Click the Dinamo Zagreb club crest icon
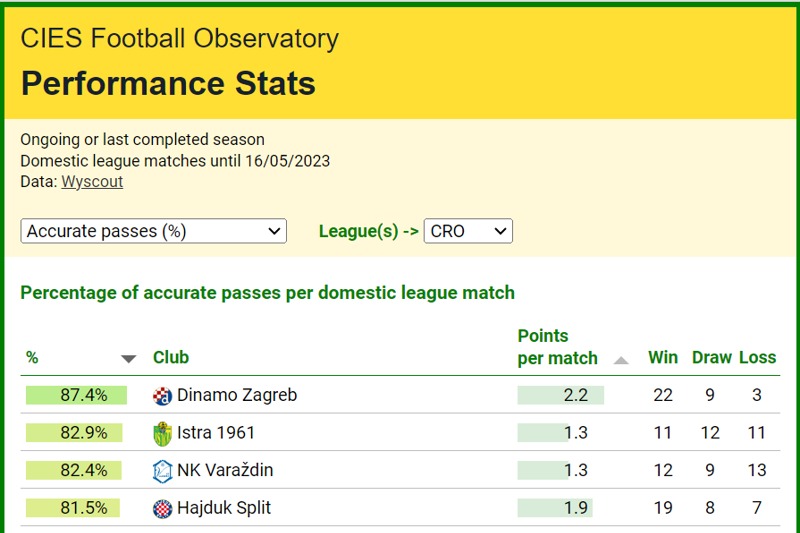800x533 pixels. (x=162, y=395)
